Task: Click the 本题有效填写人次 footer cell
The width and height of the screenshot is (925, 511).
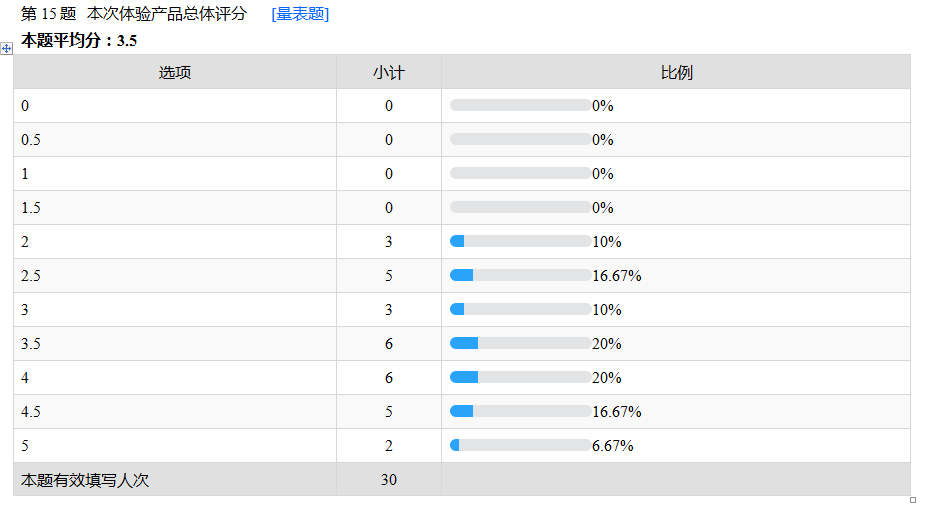Action: pyautogui.click(x=175, y=480)
